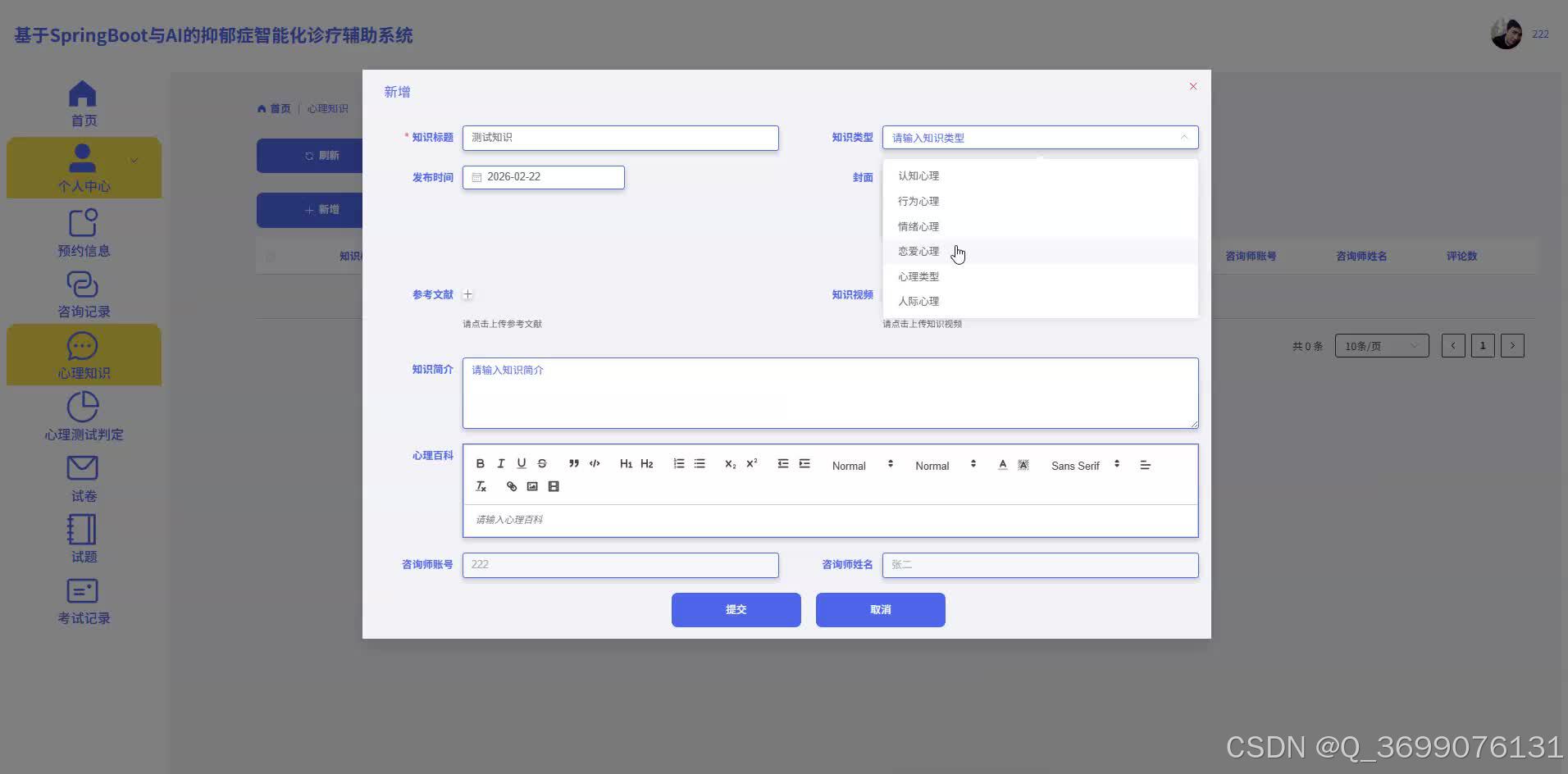Open the 10条/页 page size dropdown
Image resolution: width=1568 pixels, height=774 pixels.
[x=1382, y=346]
